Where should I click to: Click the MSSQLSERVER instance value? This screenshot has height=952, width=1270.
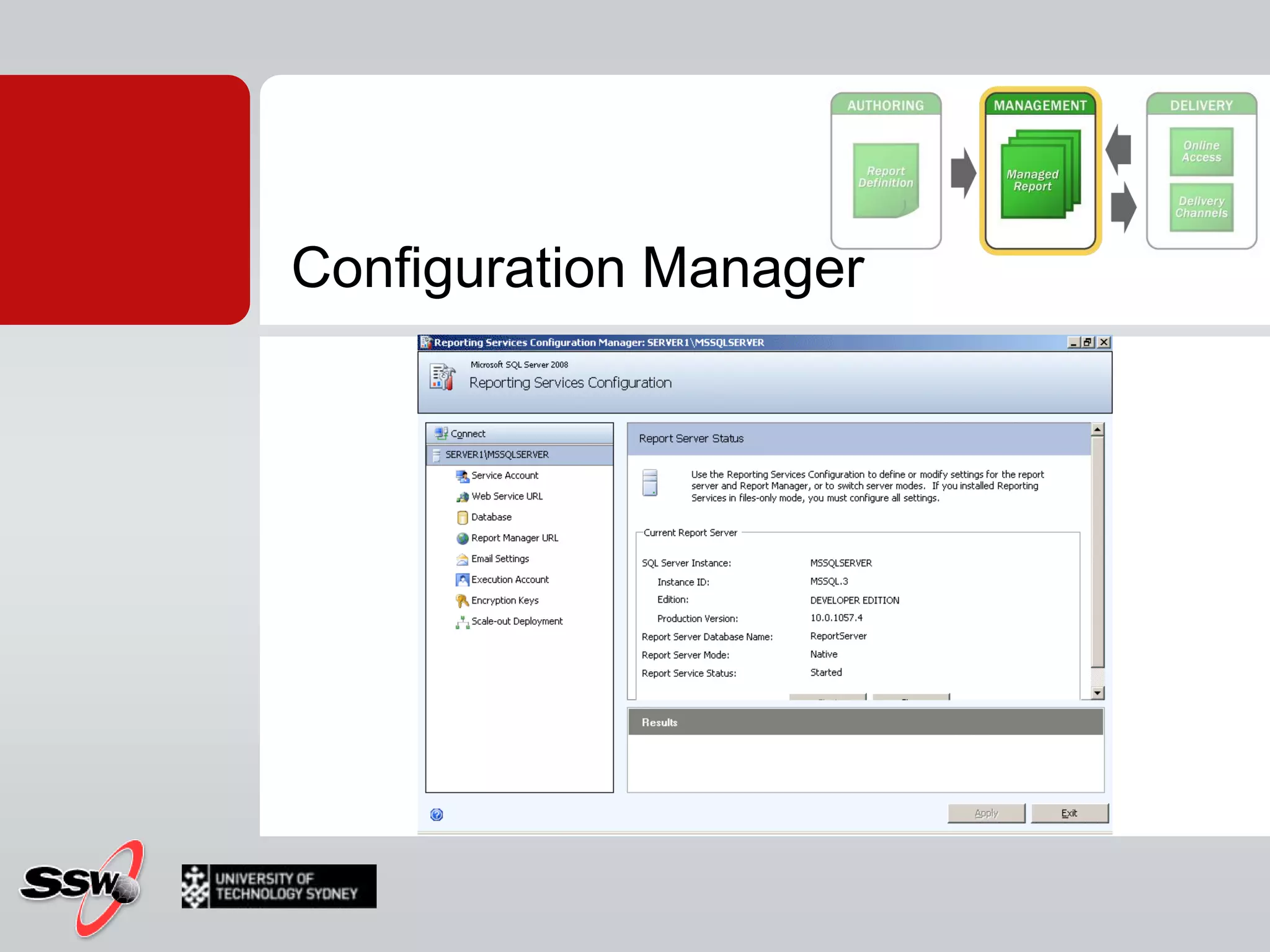point(841,563)
